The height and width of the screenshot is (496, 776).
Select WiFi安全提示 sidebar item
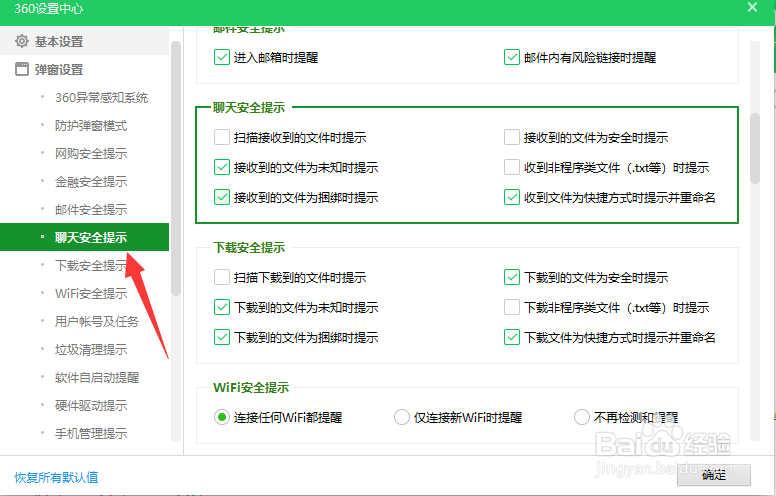coord(91,294)
